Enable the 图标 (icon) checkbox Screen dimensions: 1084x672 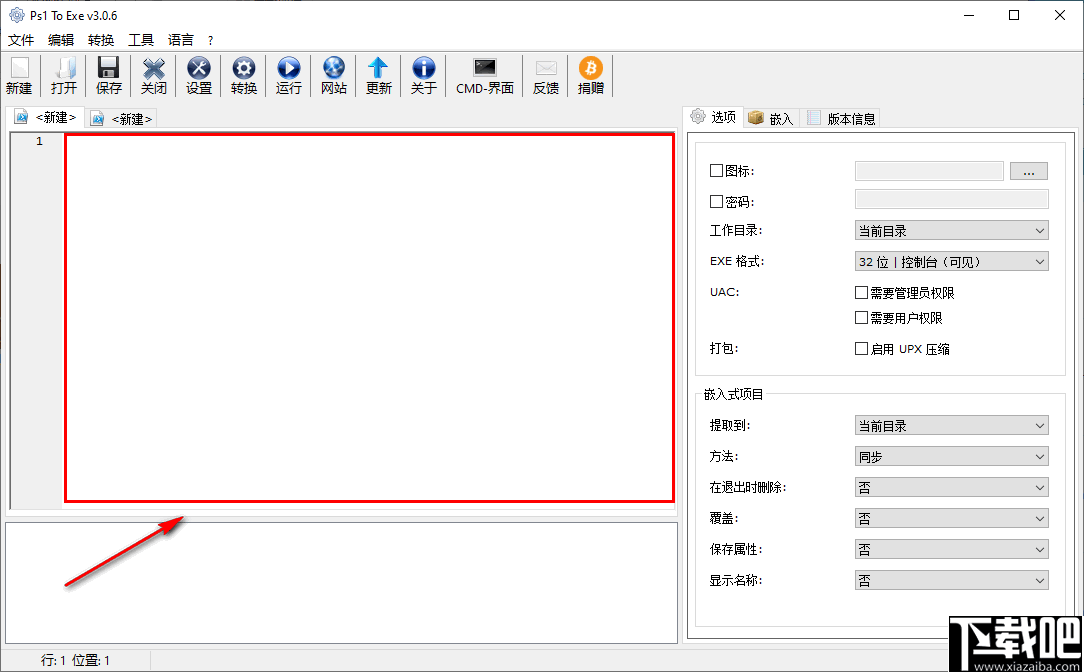717,170
